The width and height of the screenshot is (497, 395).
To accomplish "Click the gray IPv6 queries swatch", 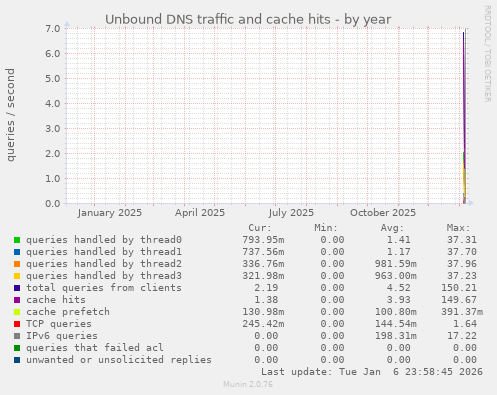I will pyautogui.click(x=17, y=336).
